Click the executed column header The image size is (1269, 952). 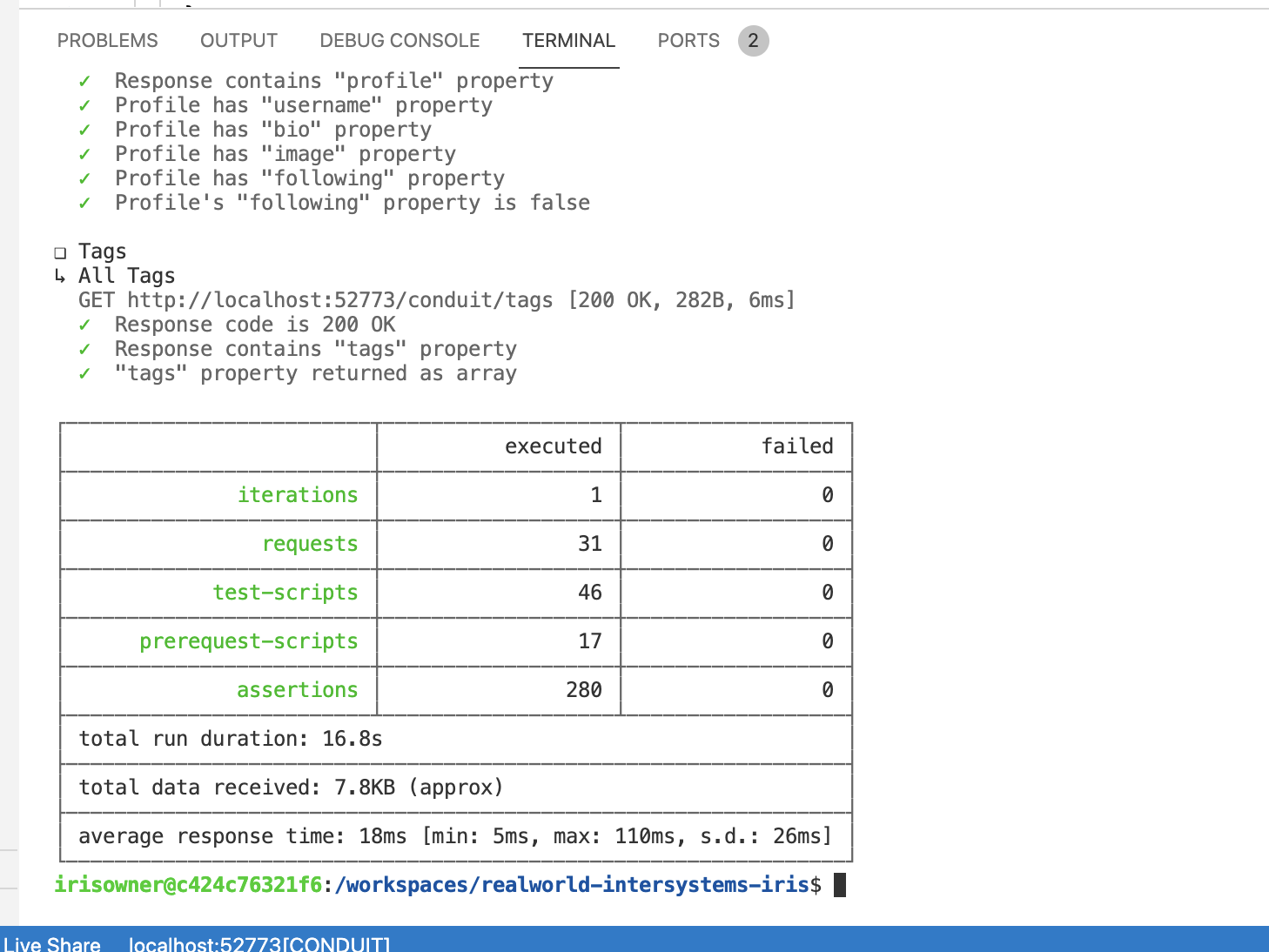[553, 446]
